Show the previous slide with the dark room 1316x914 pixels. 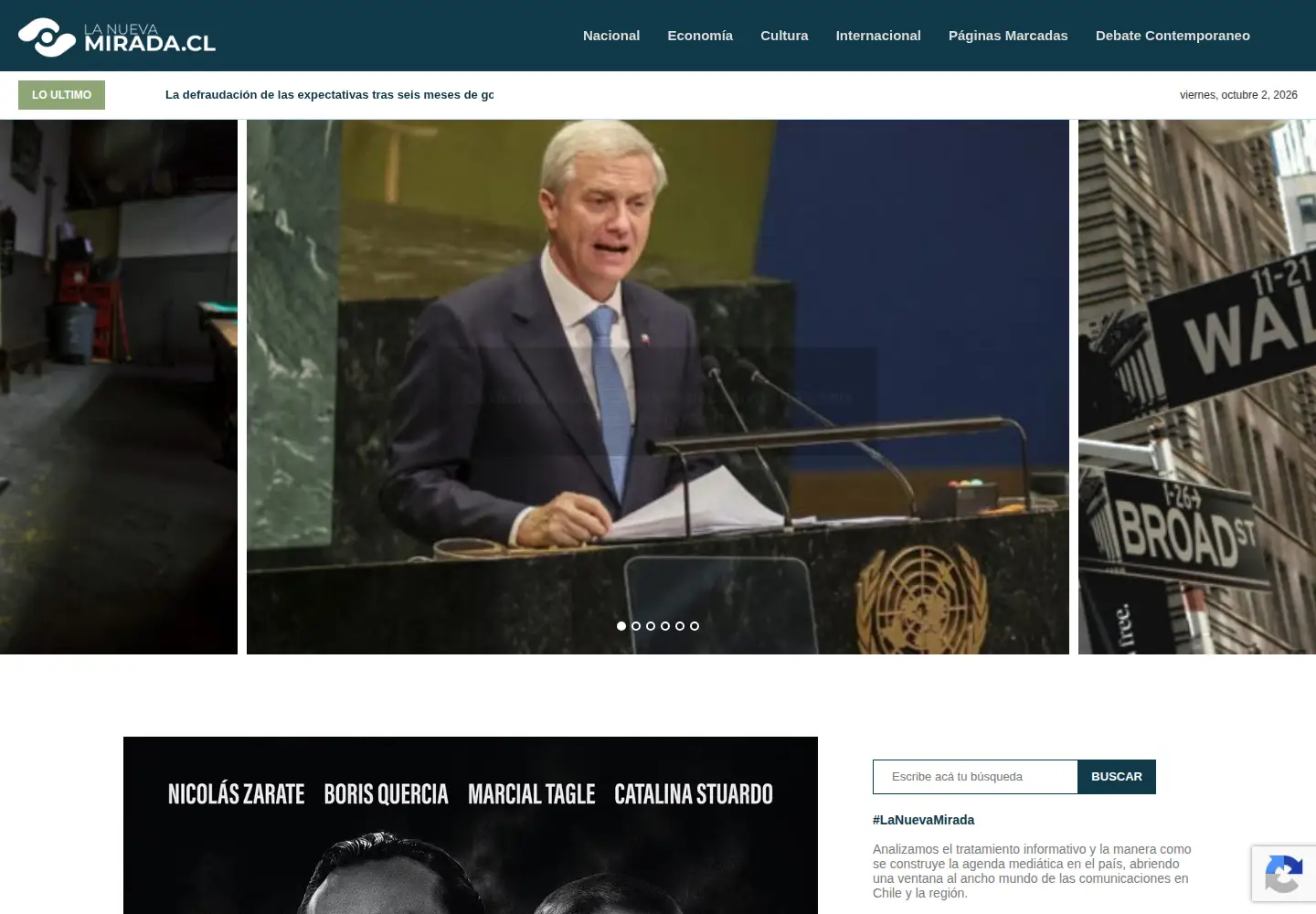pyautogui.click(x=119, y=387)
